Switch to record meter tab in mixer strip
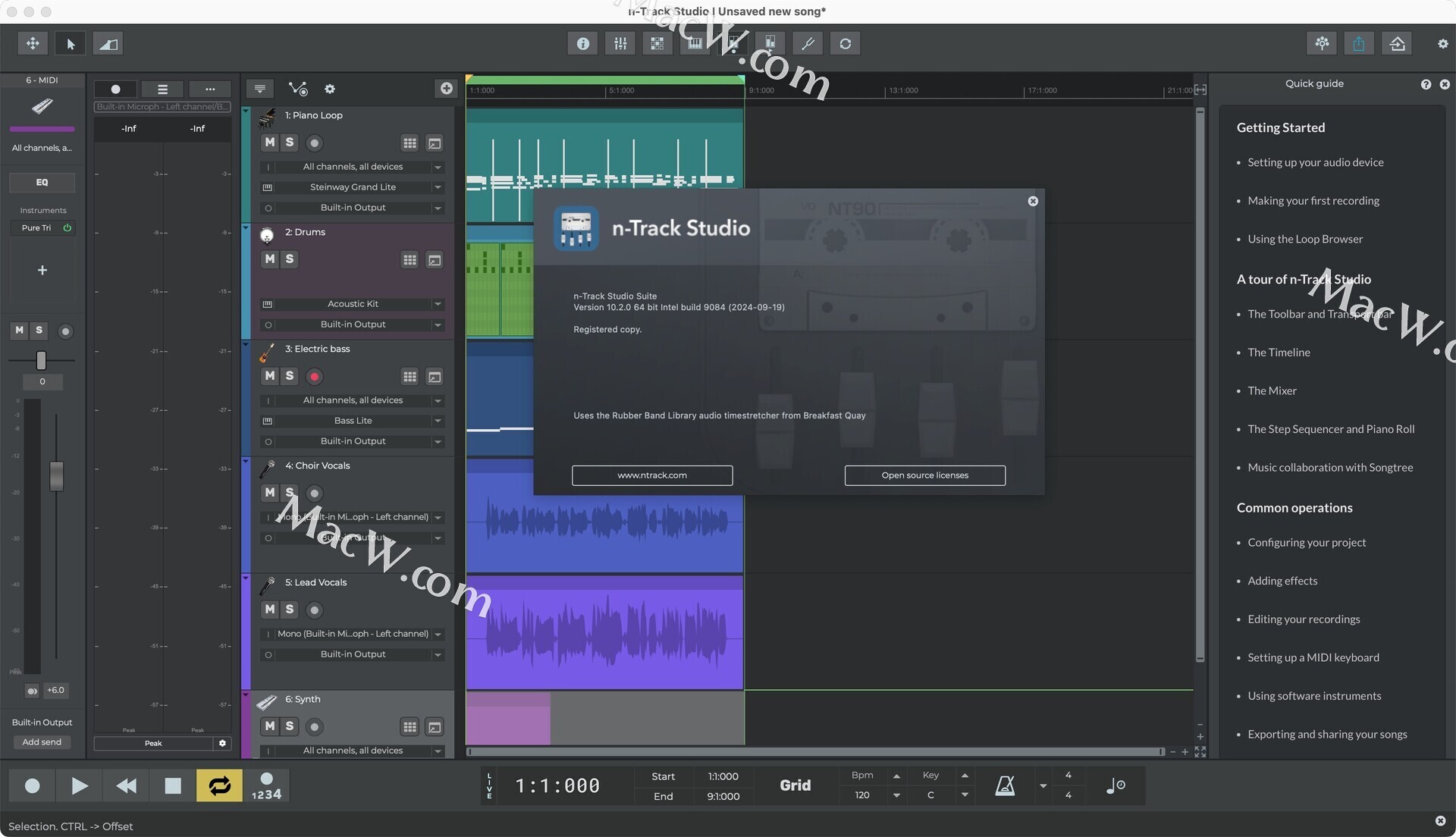Screen dimensions: 1456x837 115,89
